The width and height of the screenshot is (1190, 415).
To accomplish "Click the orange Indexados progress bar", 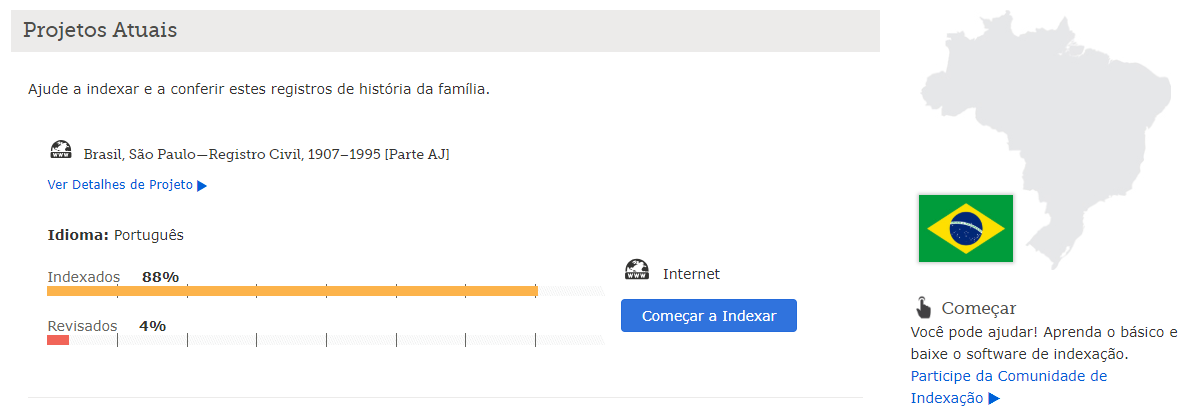I will click(292, 291).
